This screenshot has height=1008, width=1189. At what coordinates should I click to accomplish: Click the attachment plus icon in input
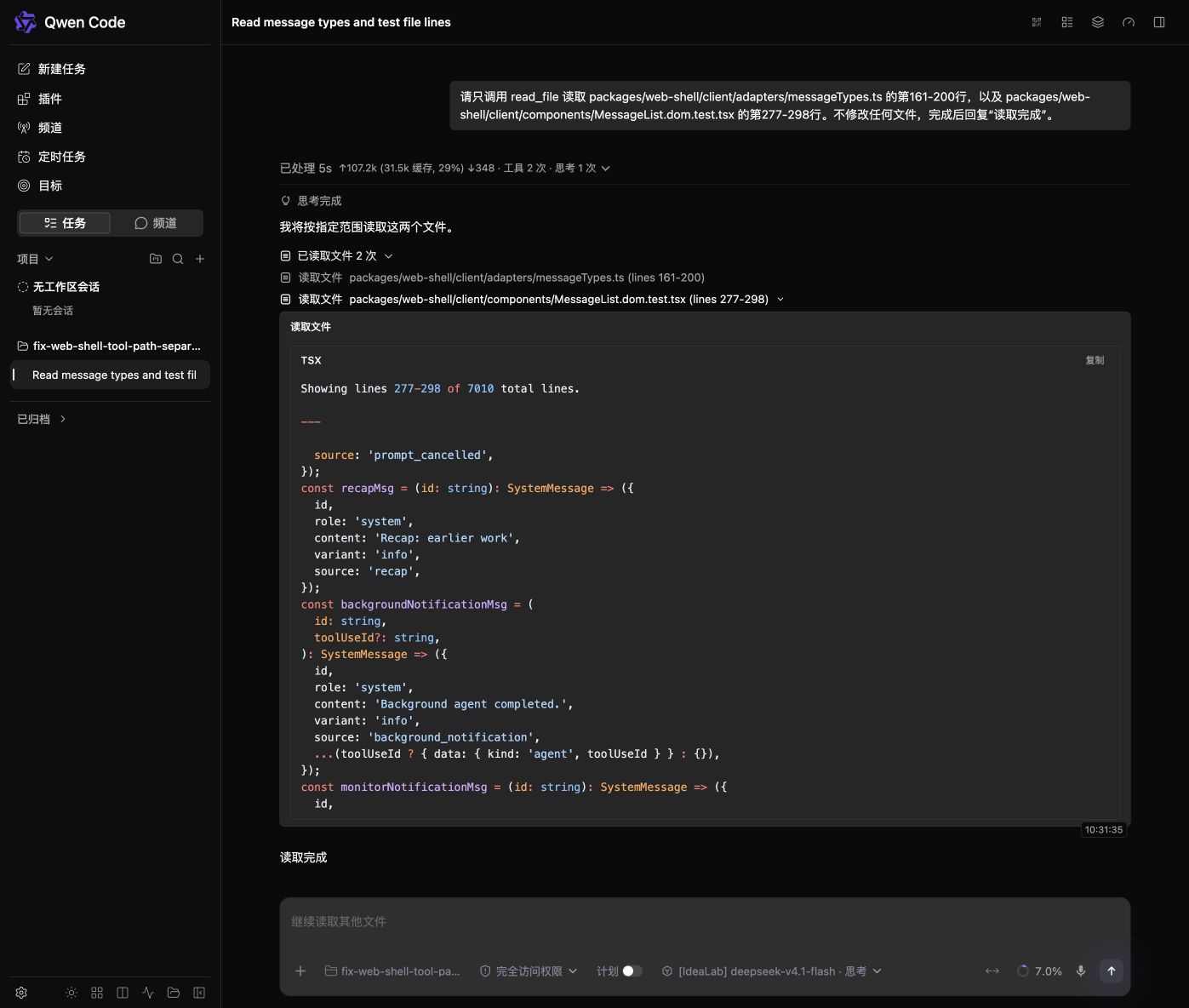tap(300, 971)
